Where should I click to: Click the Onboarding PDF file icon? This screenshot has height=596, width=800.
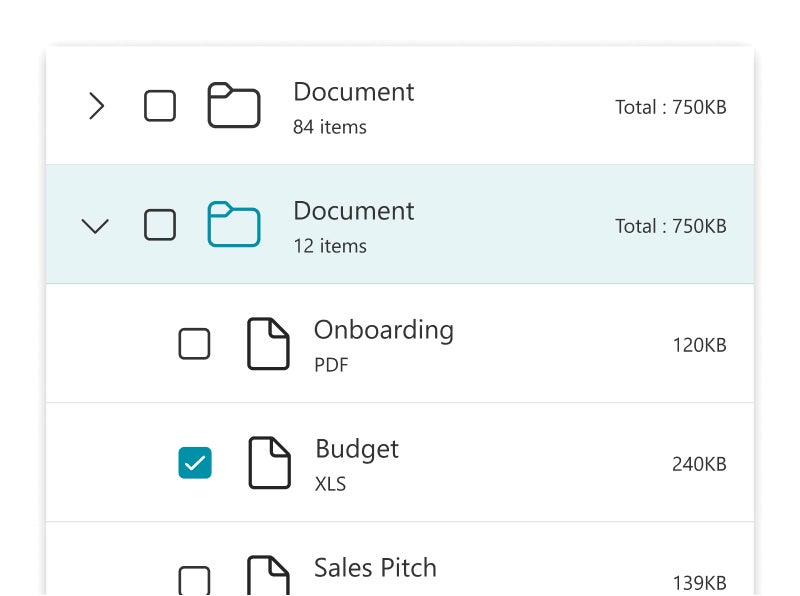pos(269,344)
